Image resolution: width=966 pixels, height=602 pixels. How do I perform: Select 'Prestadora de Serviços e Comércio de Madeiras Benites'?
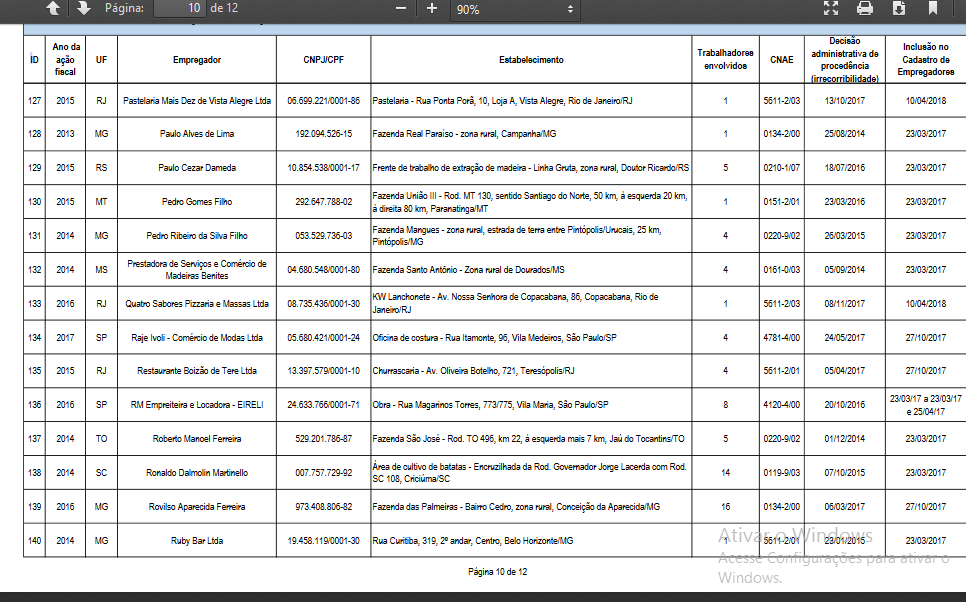coord(197,269)
